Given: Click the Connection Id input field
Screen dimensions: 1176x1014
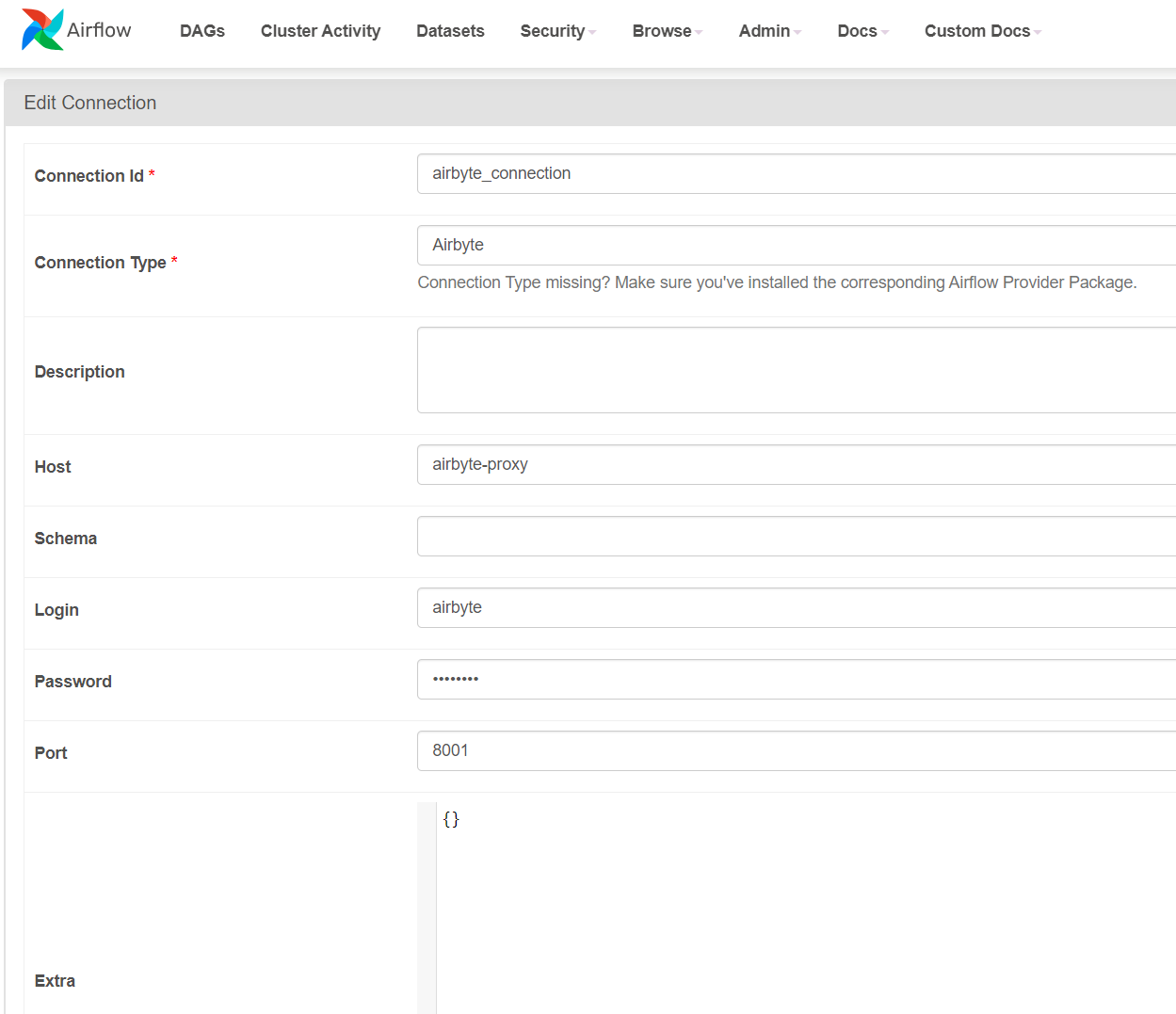Looking at the screenshot, I should point(797,174).
